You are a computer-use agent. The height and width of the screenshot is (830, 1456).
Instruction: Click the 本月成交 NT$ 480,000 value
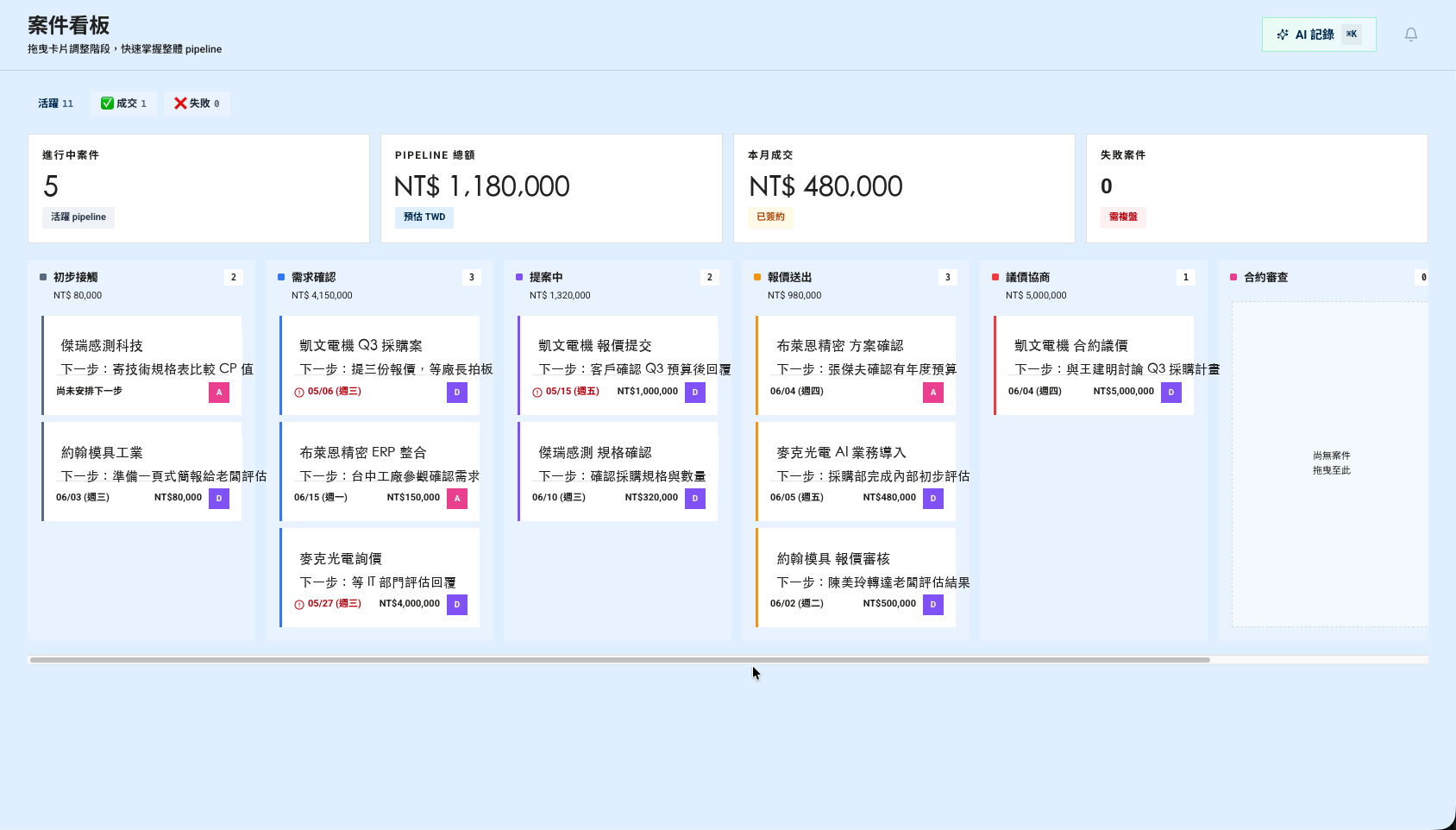[825, 186]
